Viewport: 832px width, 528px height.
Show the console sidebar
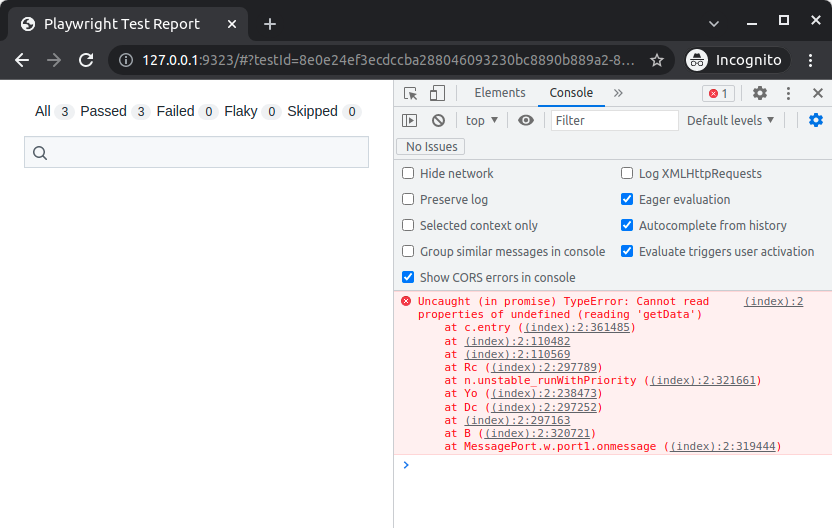(410, 120)
